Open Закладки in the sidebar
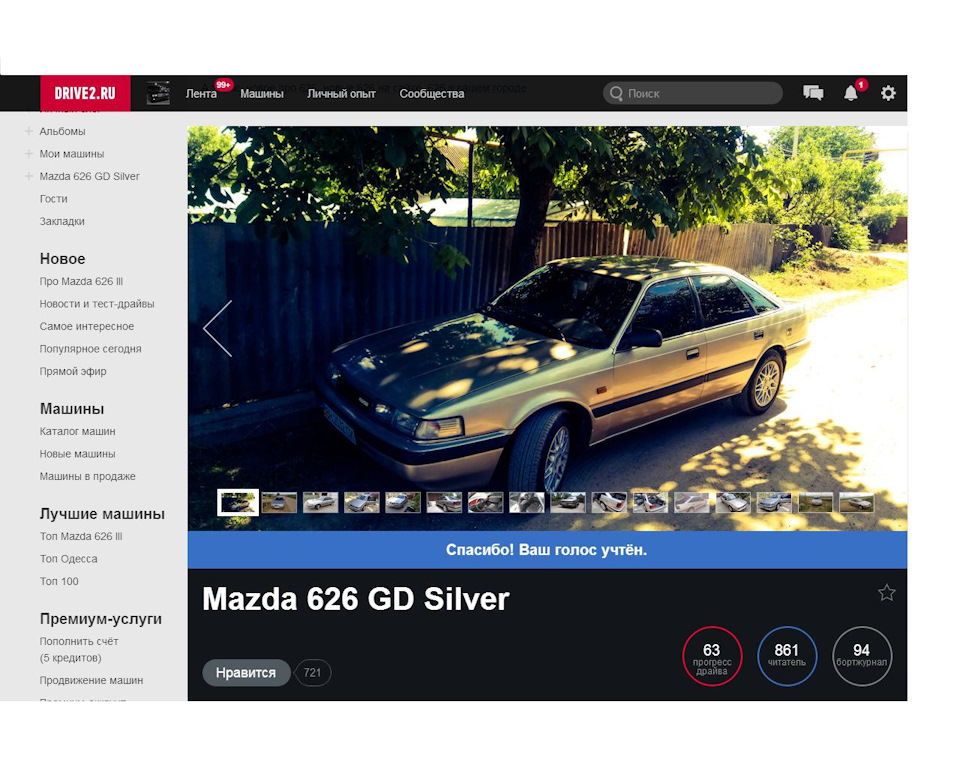The image size is (960, 768). (62, 221)
